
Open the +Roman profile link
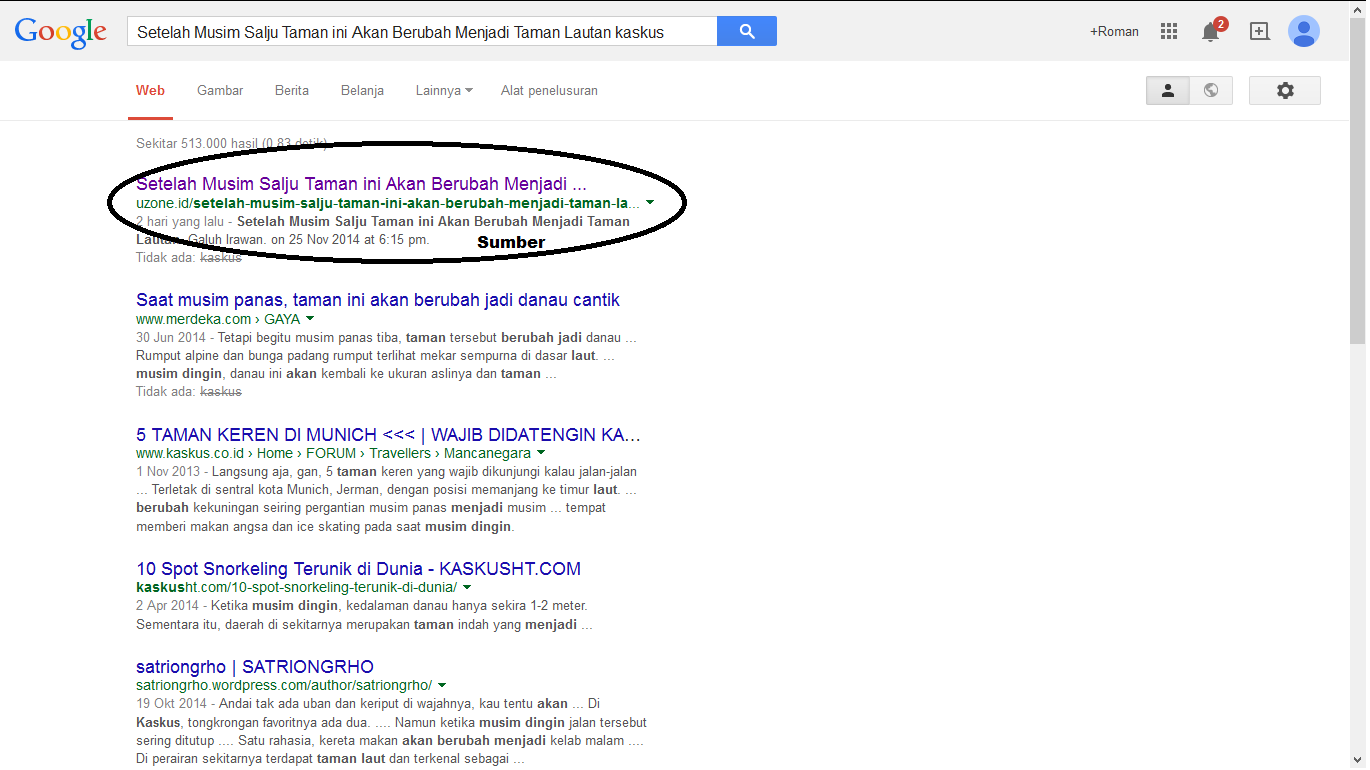(1114, 31)
